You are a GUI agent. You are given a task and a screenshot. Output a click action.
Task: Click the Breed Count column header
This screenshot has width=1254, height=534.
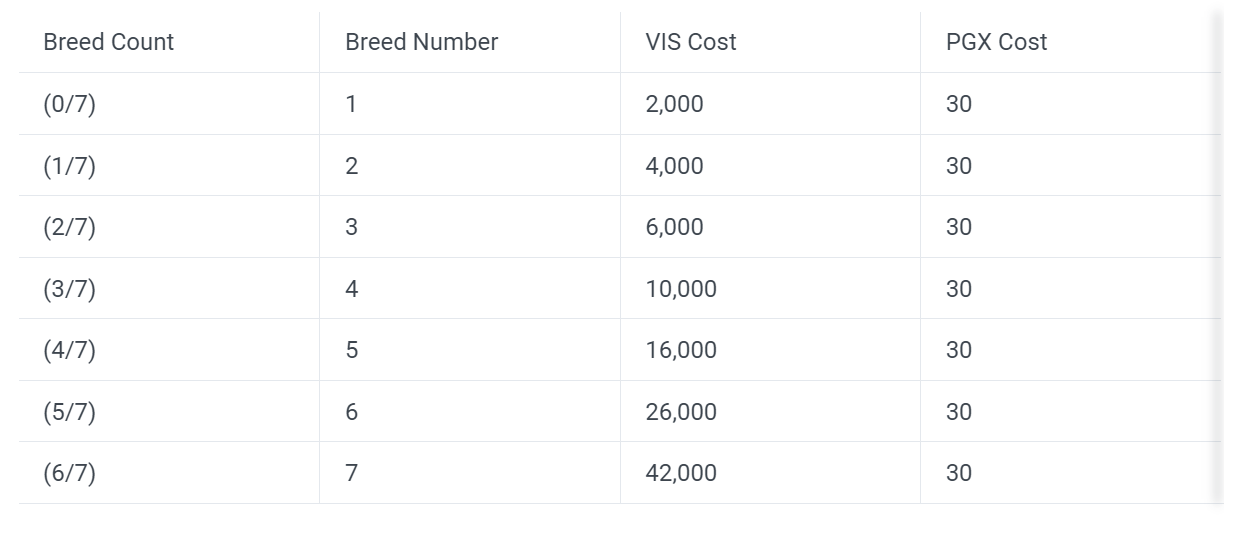coord(109,42)
